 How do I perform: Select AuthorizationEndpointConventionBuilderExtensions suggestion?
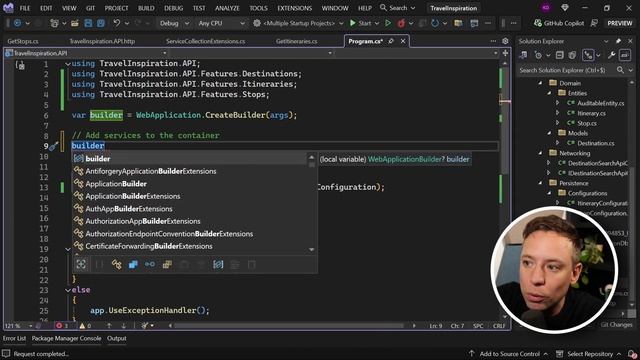[x=190, y=234]
